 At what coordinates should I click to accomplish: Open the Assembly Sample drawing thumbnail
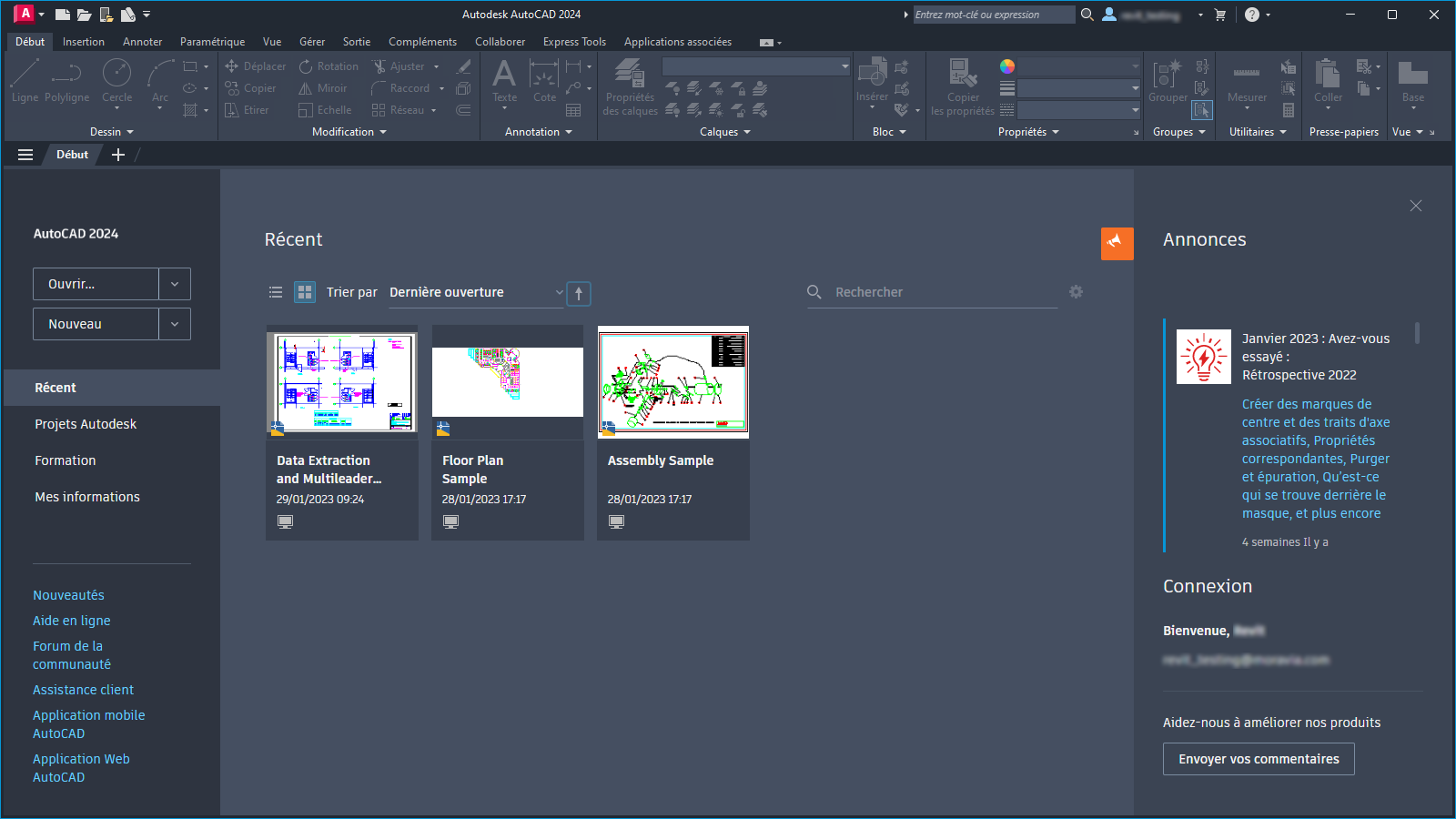tap(672, 381)
